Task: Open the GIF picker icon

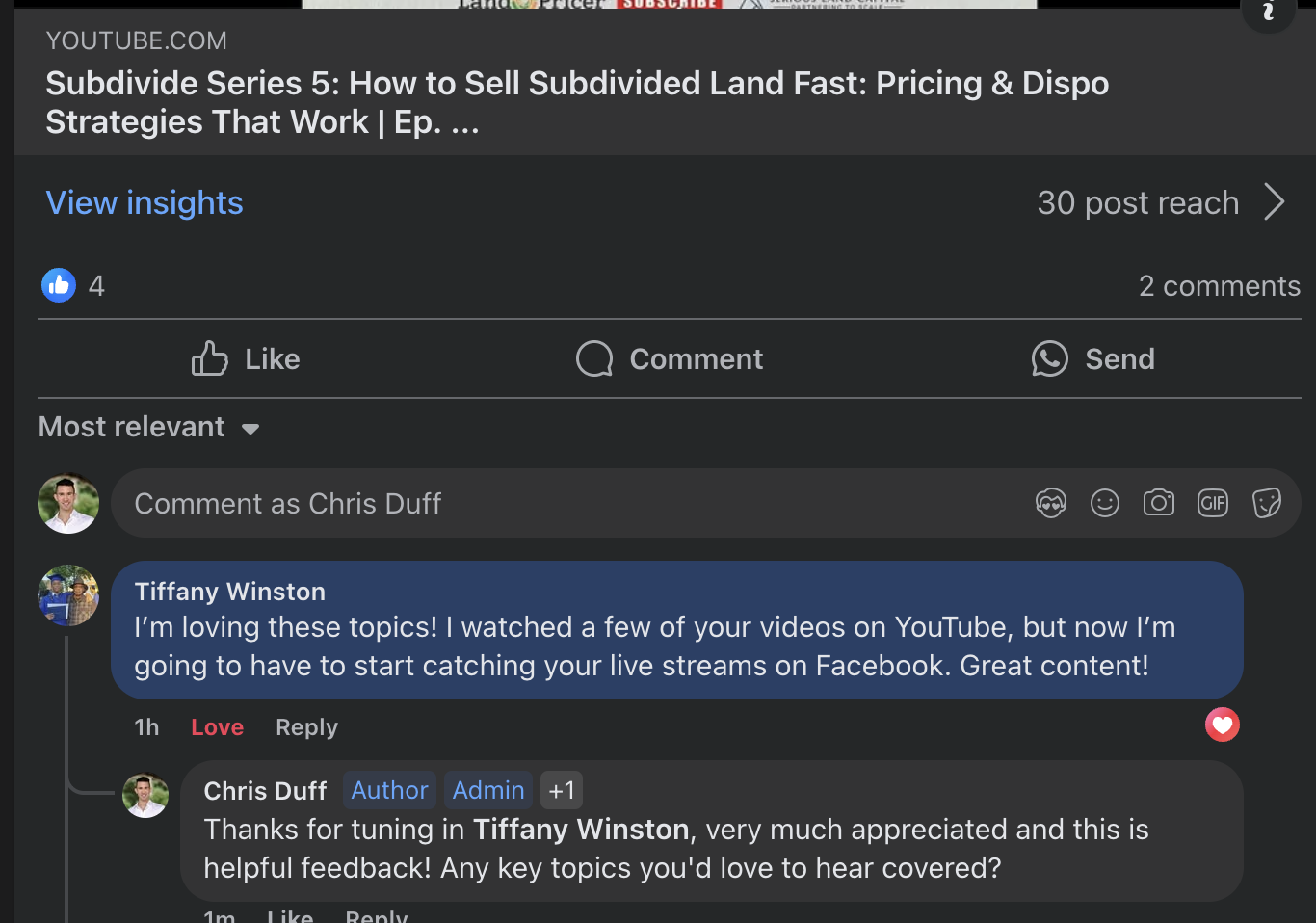Action: point(1212,503)
